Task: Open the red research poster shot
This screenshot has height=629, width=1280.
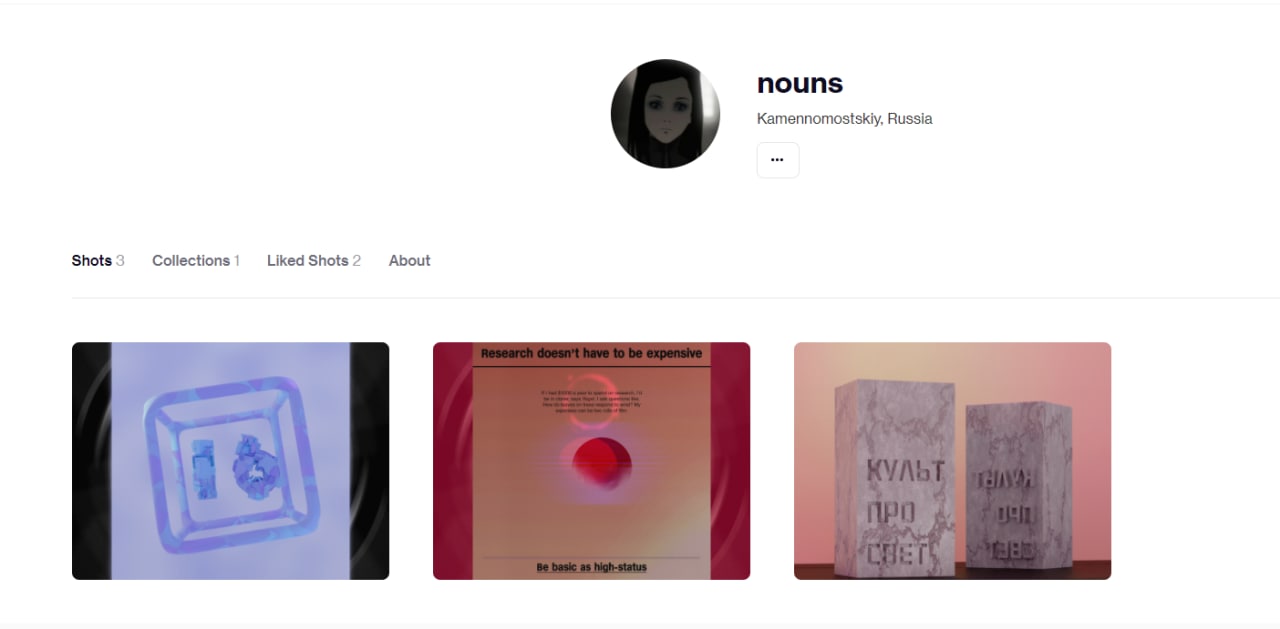Action: click(x=591, y=461)
